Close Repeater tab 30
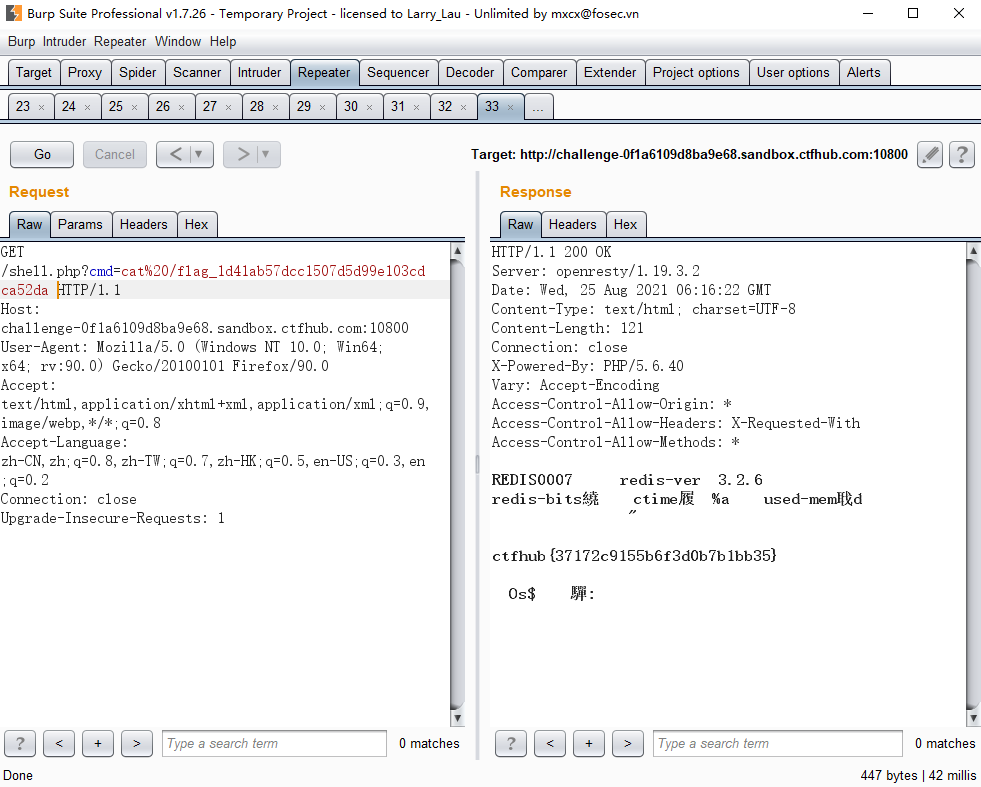Viewport: 981px width, 787px height. point(369,108)
